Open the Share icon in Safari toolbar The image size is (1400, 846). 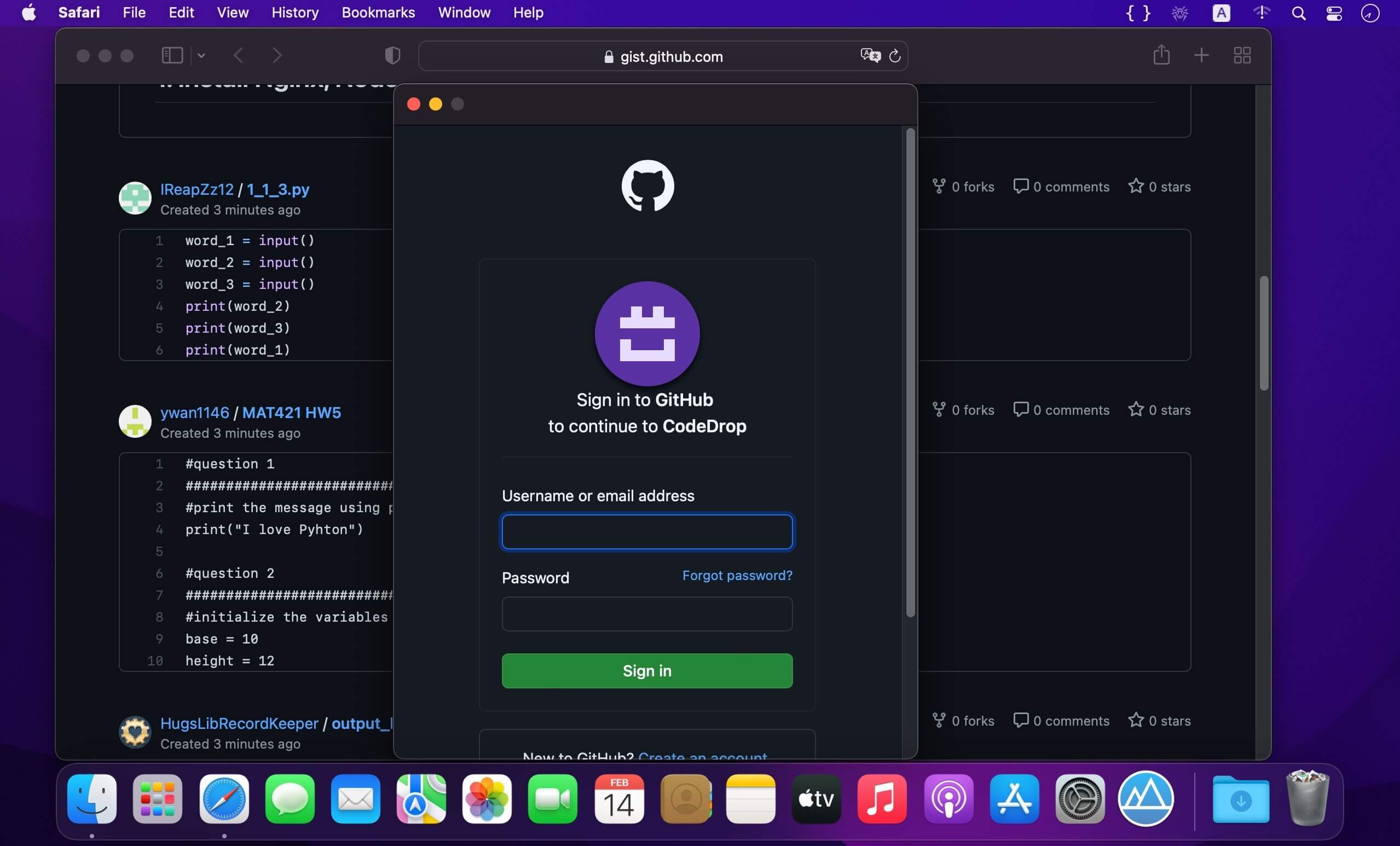pos(1161,55)
